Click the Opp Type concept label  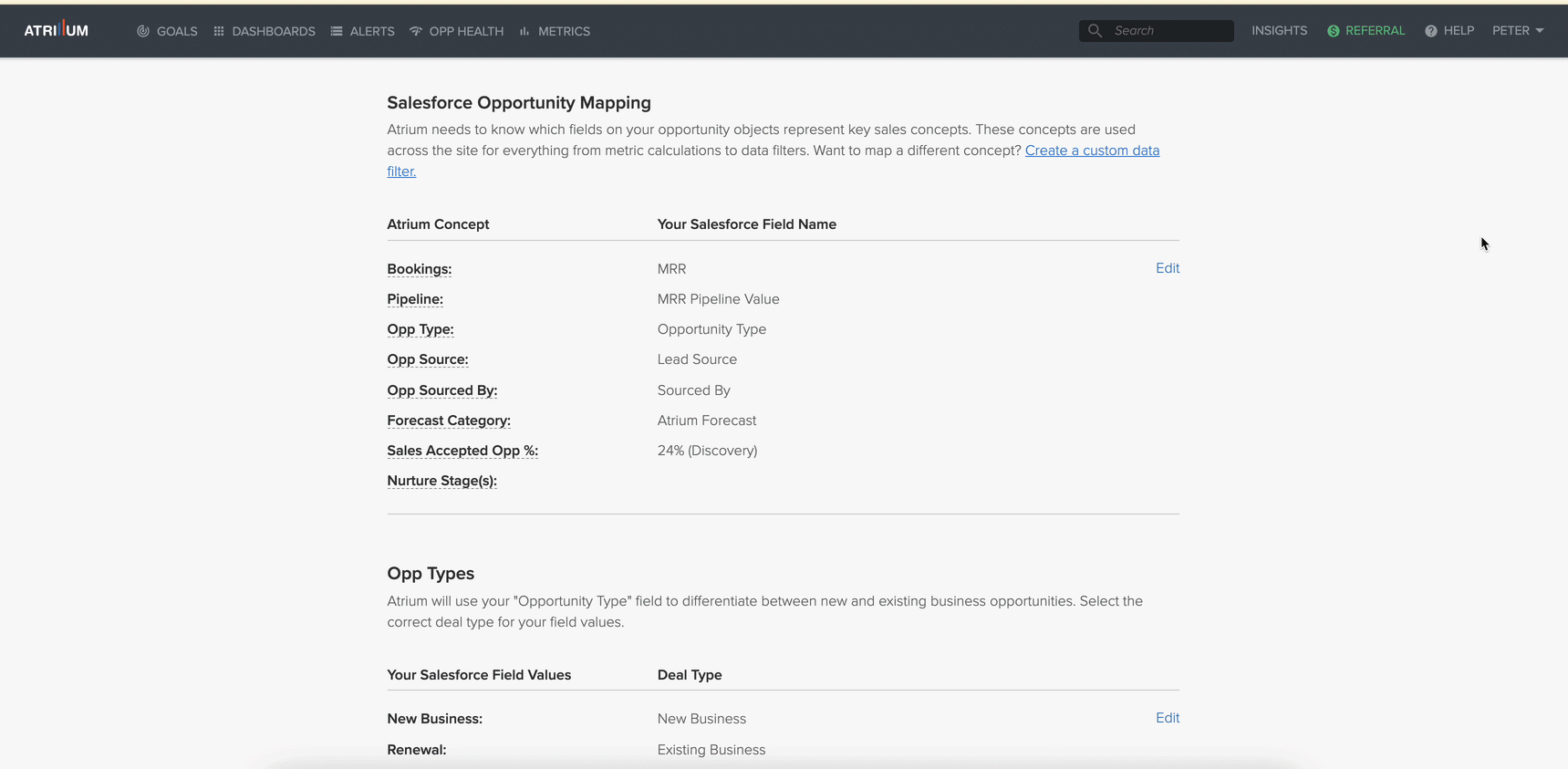[421, 329]
